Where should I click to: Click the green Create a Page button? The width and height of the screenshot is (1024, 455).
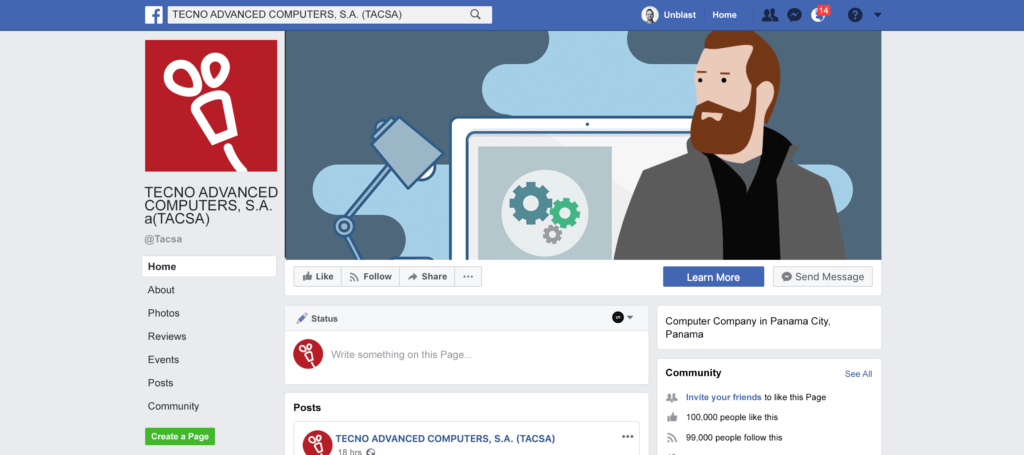(x=180, y=437)
